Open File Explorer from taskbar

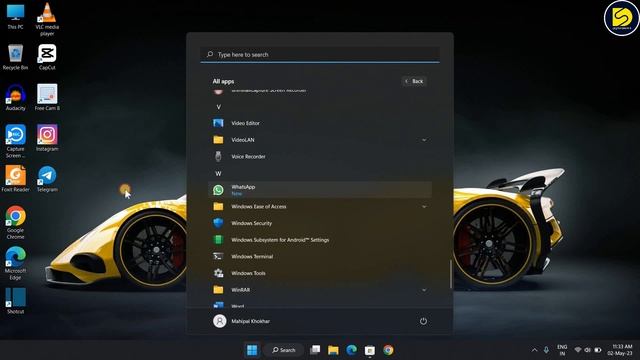tap(333, 350)
